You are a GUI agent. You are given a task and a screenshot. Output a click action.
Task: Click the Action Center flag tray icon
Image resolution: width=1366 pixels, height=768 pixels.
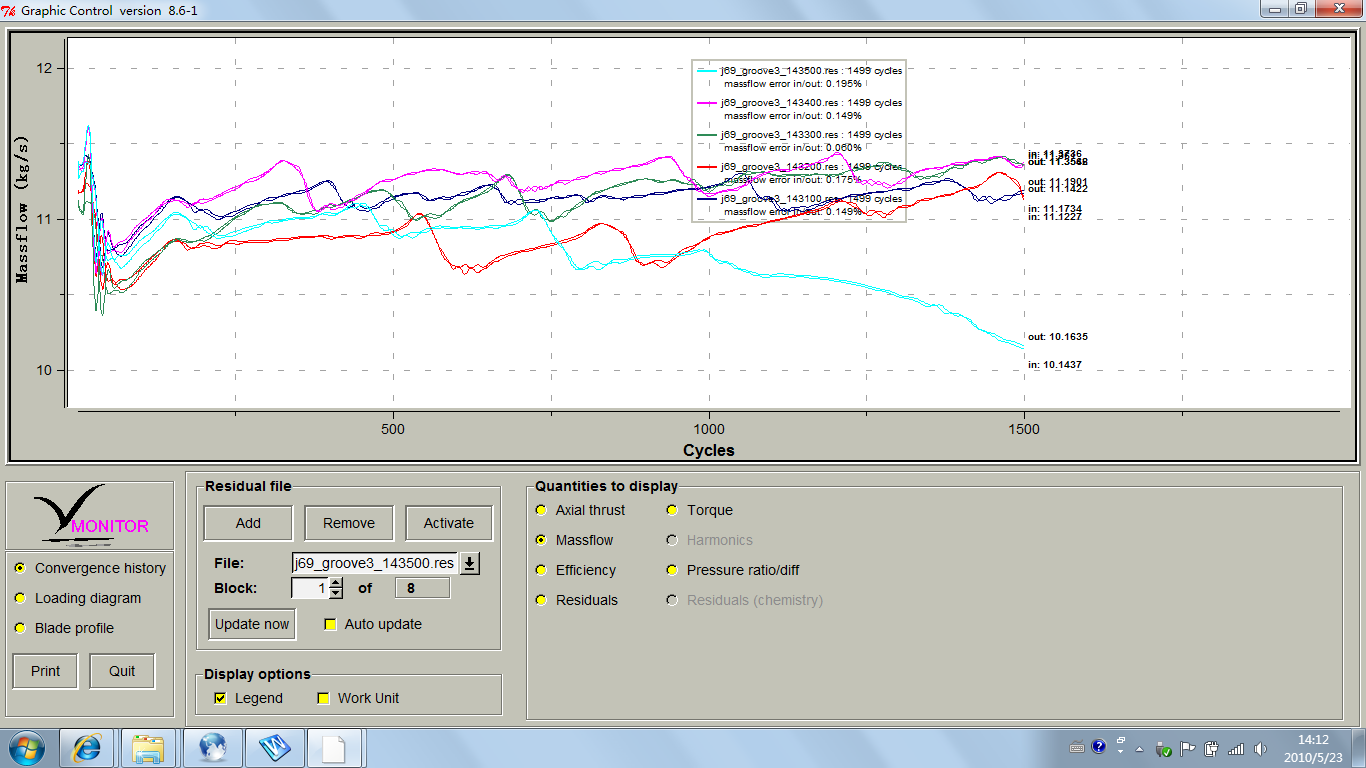pyautogui.click(x=1188, y=748)
